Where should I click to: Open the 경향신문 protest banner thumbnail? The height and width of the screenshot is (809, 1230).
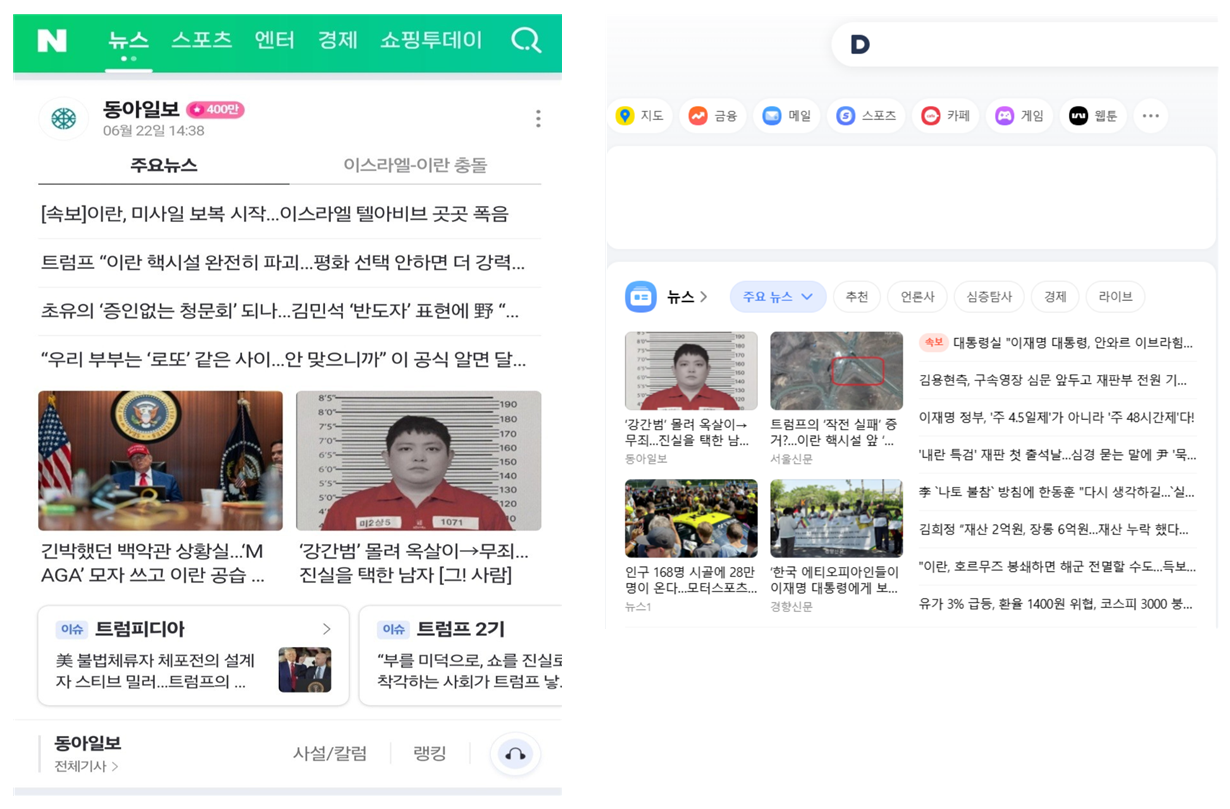point(837,518)
